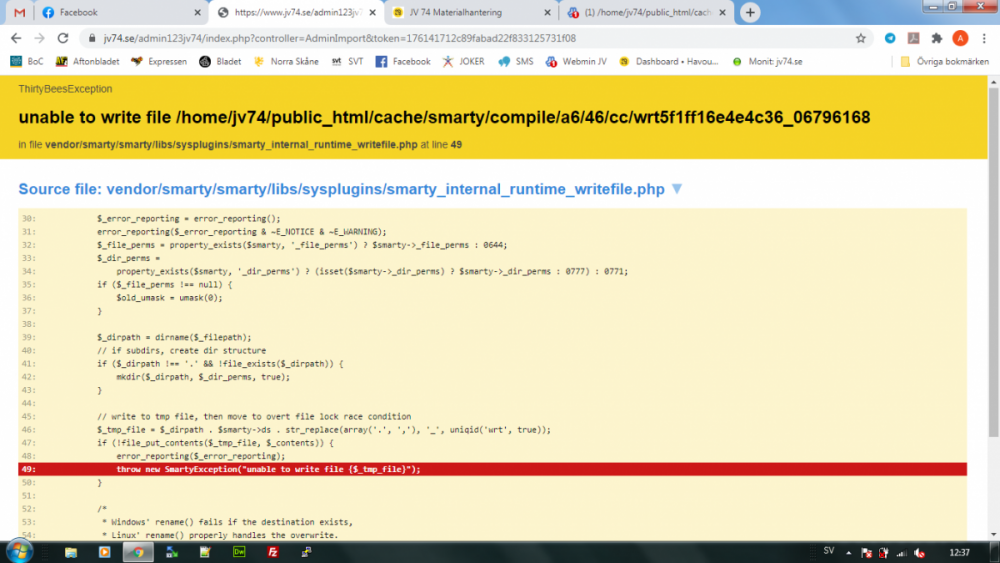Launch FileZilla from the taskbar
The width and height of the screenshot is (1000, 563).
pos(272,552)
